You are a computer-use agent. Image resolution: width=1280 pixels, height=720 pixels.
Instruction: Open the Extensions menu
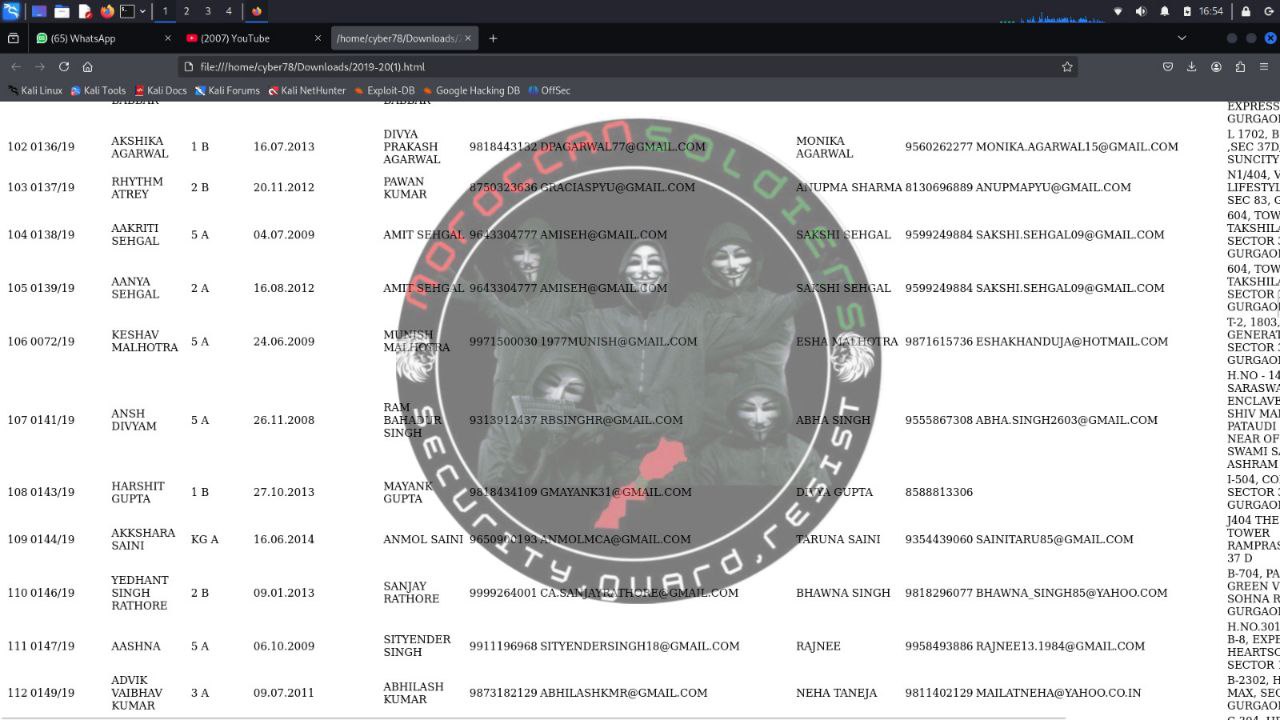click(1240, 67)
